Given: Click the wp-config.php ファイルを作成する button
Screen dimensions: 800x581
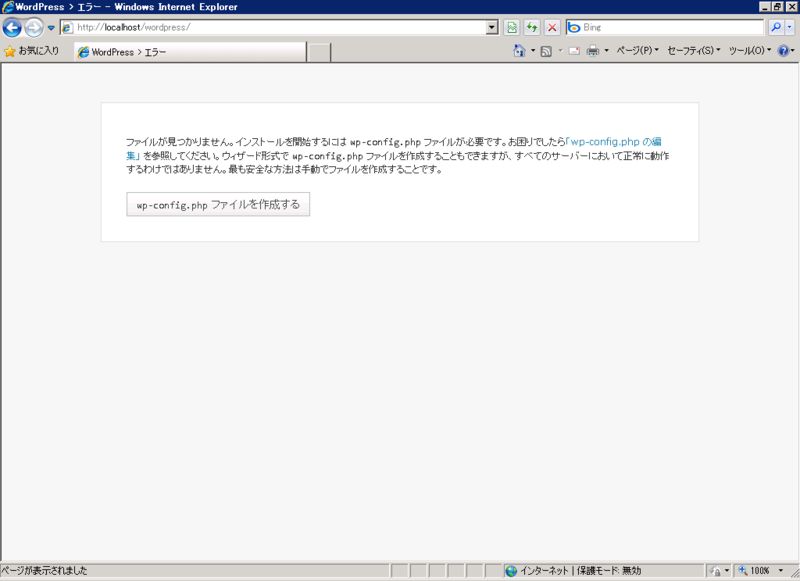Looking at the screenshot, I should (218, 204).
